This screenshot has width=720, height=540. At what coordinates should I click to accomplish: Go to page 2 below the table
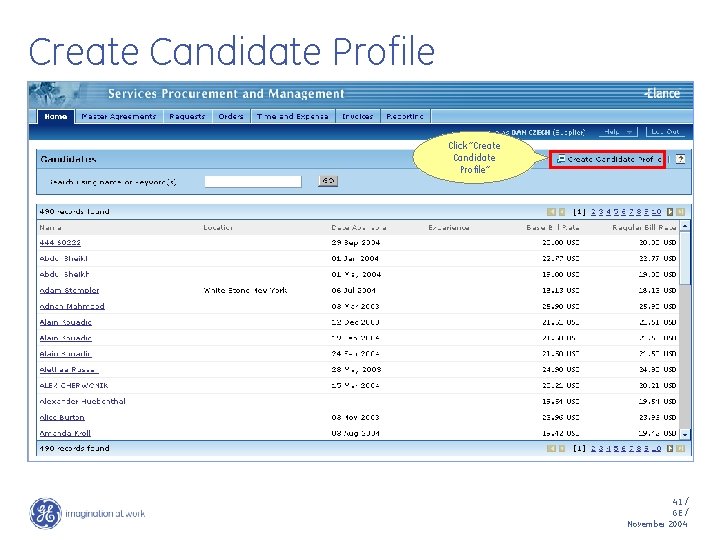point(593,448)
